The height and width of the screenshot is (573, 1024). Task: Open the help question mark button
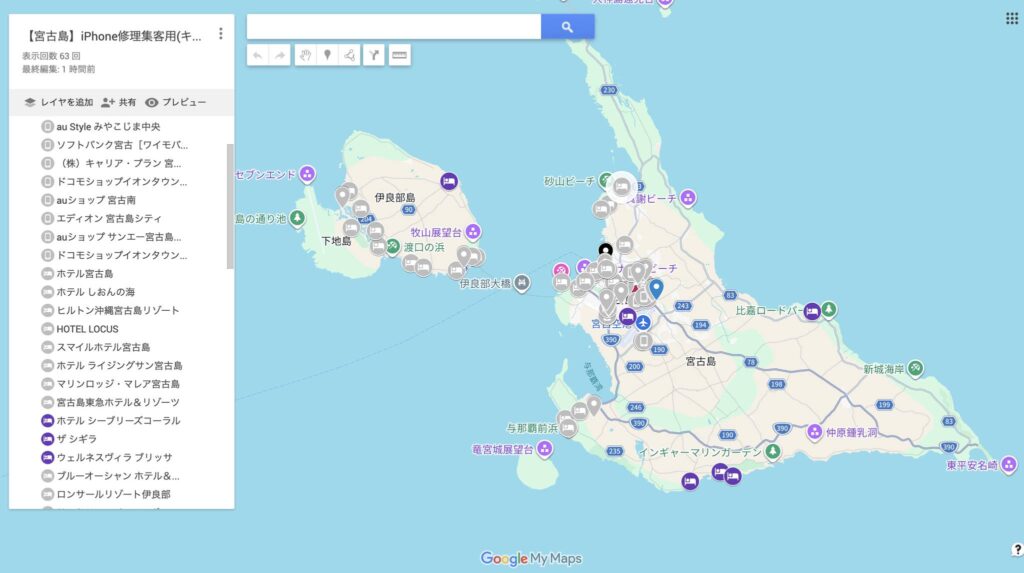point(1017,549)
